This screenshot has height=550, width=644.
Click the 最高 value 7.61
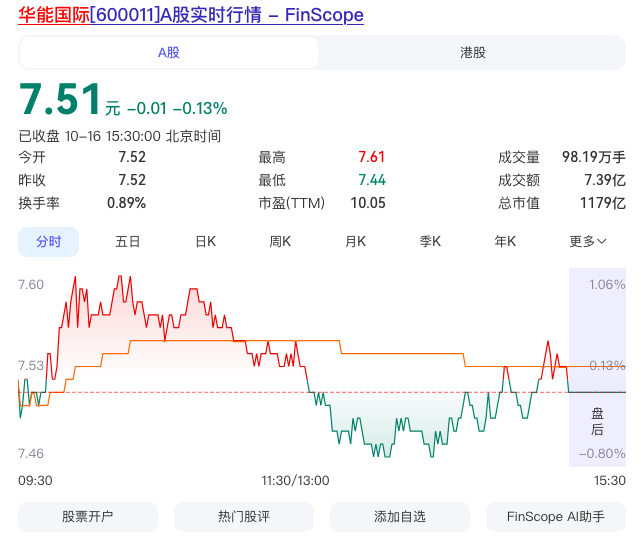click(x=372, y=157)
